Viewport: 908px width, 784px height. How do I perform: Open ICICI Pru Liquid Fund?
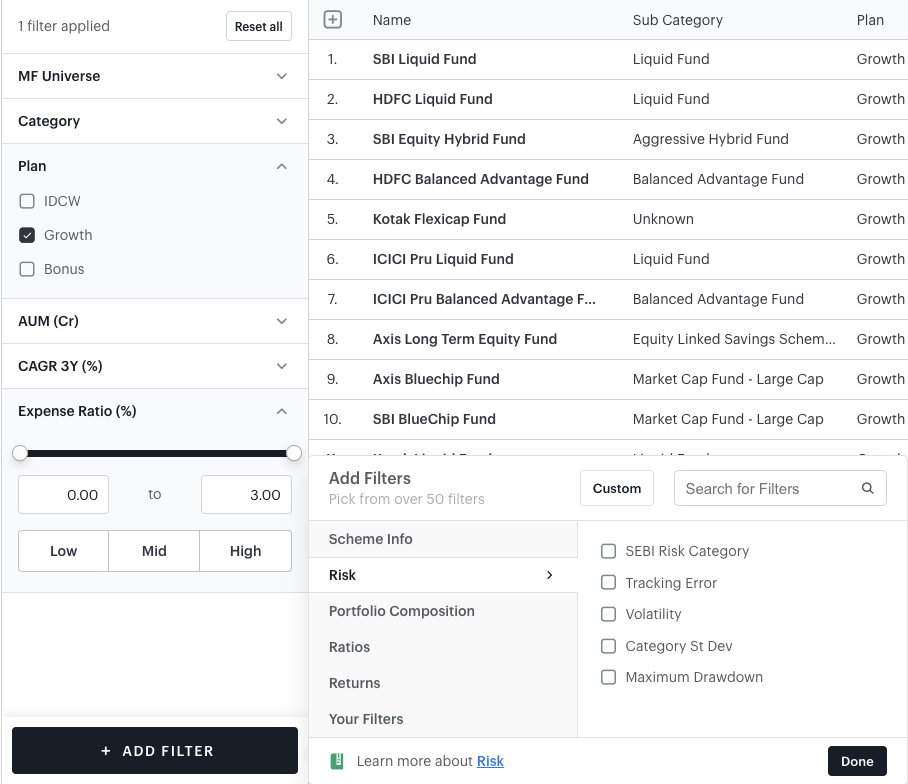tap(443, 259)
